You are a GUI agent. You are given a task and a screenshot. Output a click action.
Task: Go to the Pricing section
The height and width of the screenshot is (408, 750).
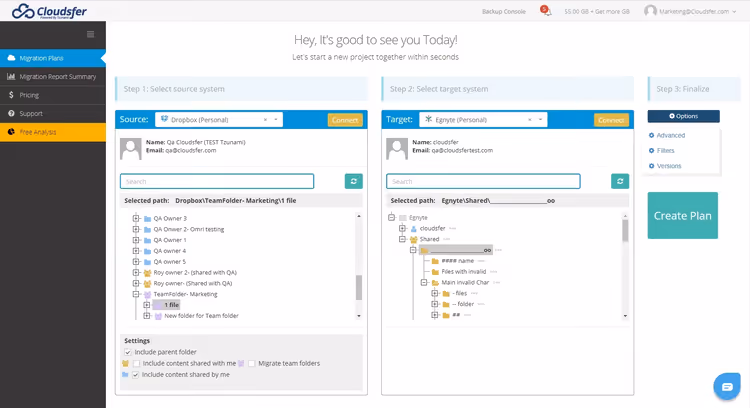point(53,95)
